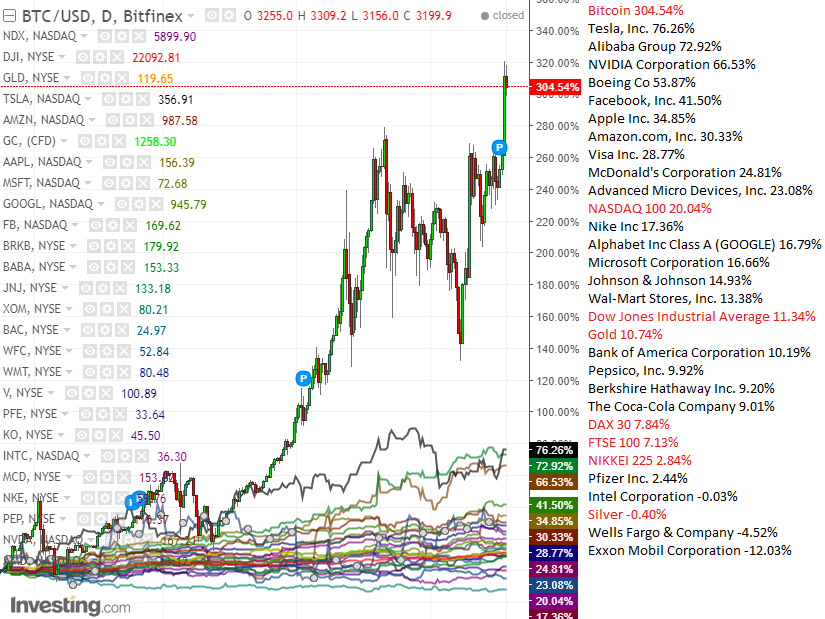Expand the AAPL, NASDAQ dropdown arrow
The width and height of the screenshot is (825, 619).
[89, 162]
